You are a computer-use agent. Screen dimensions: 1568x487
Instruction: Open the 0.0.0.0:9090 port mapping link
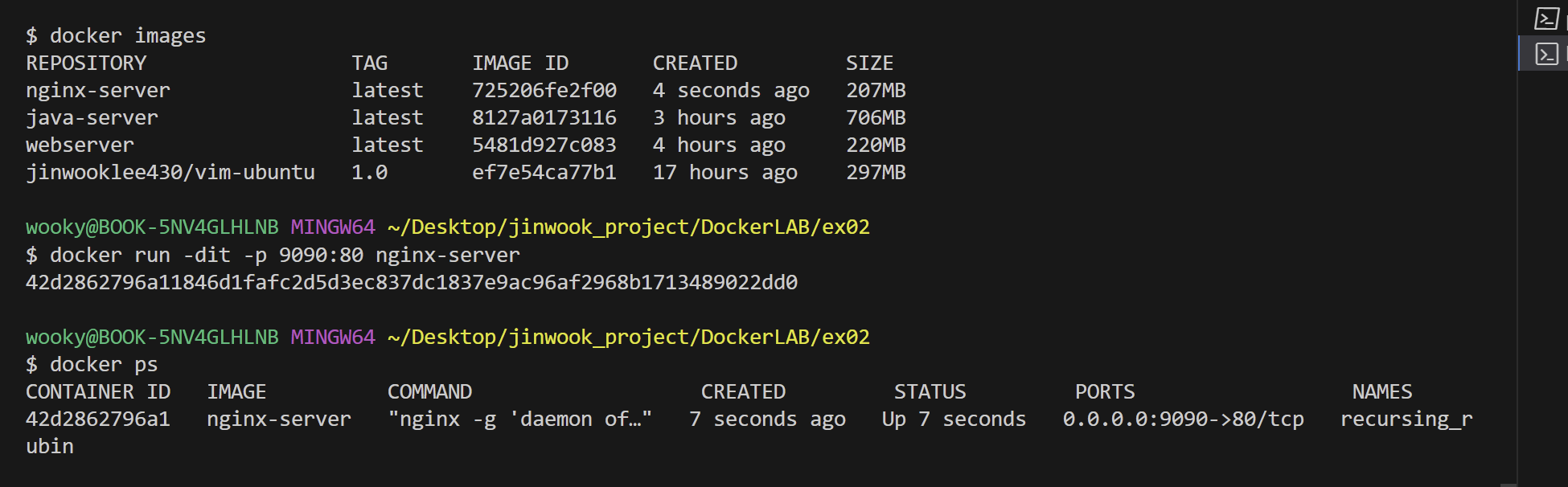tap(1183, 419)
